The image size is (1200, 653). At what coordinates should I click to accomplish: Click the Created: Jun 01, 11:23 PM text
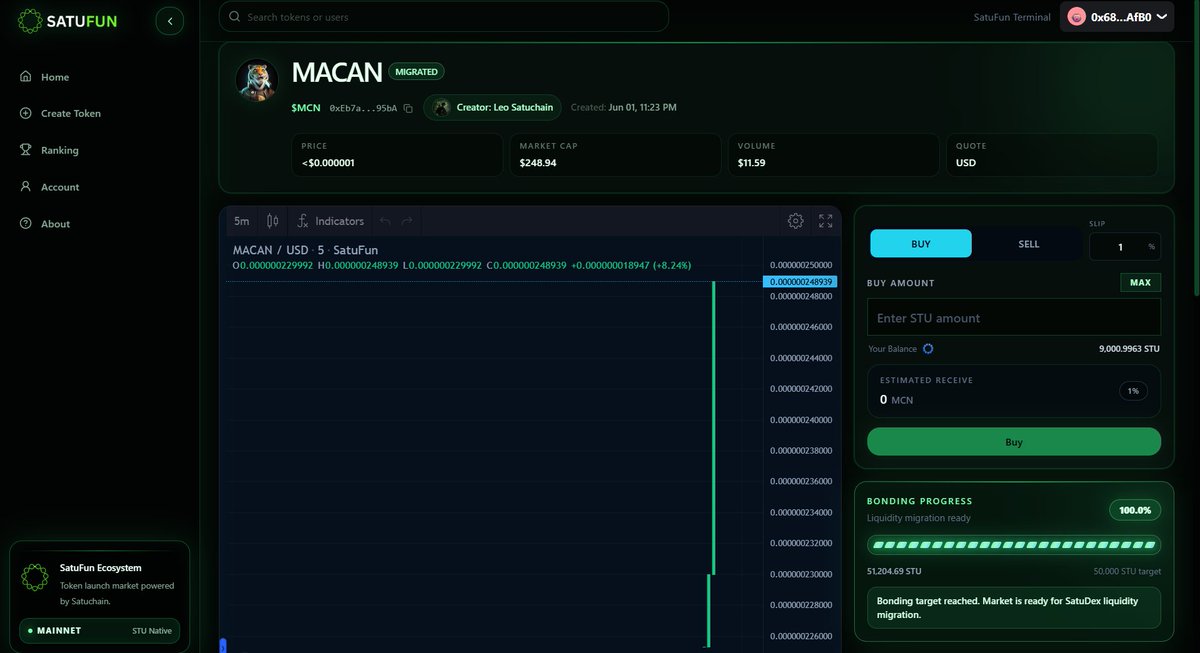click(x=624, y=107)
